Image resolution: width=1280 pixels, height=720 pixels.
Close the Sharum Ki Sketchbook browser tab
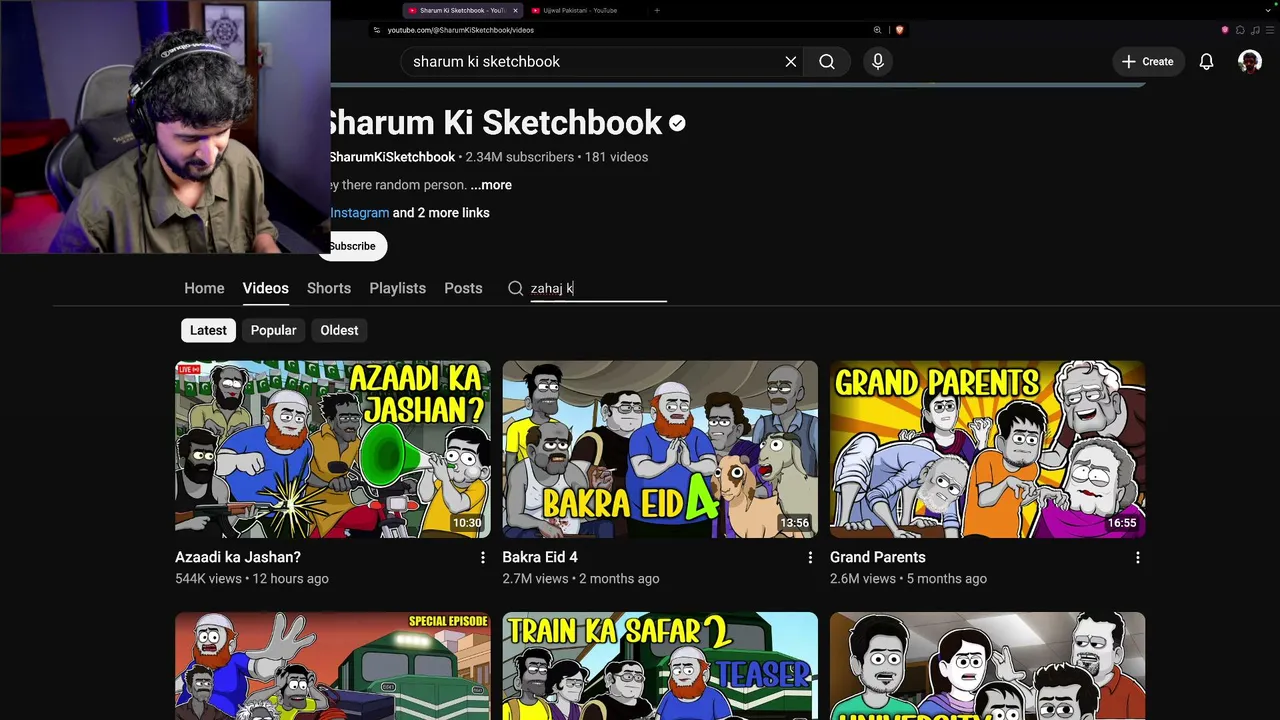516,10
